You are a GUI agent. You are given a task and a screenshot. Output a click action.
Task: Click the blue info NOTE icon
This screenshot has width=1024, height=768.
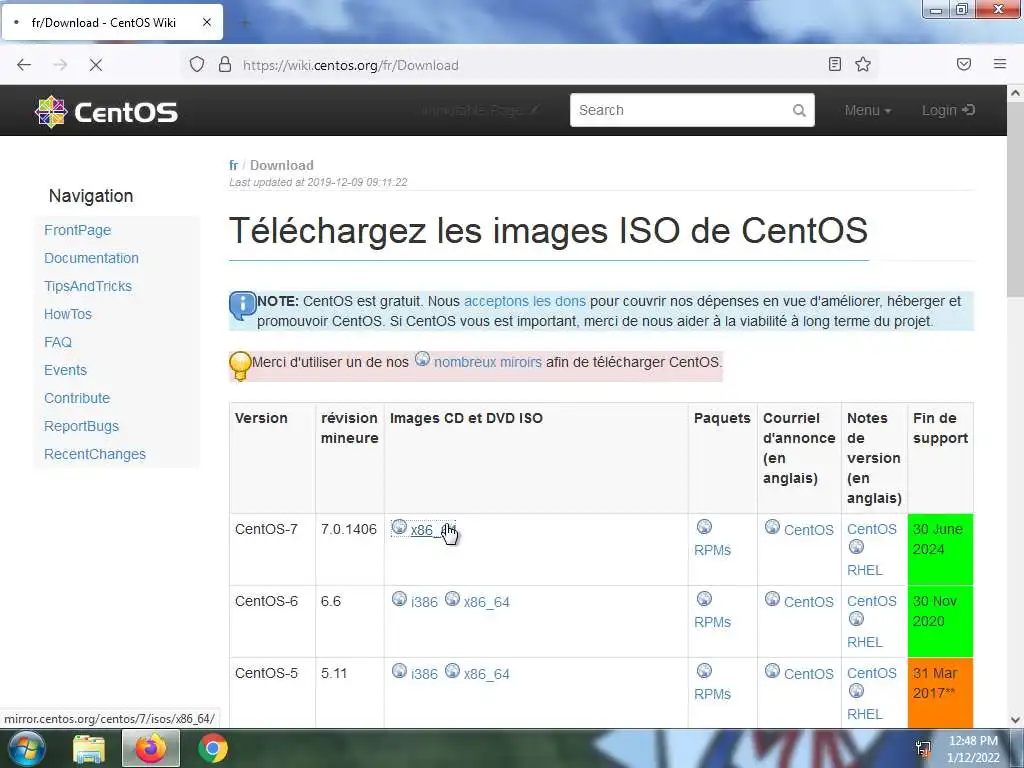(242, 305)
